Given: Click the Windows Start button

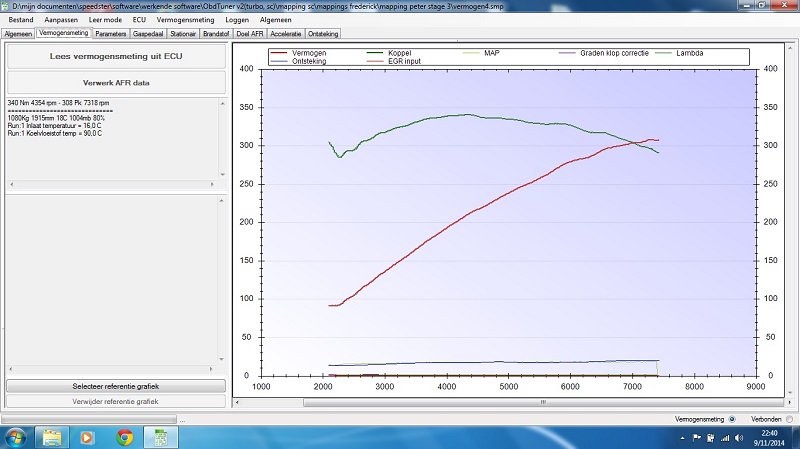Looking at the screenshot, I should pyautogui.click(x=16, y=437).
